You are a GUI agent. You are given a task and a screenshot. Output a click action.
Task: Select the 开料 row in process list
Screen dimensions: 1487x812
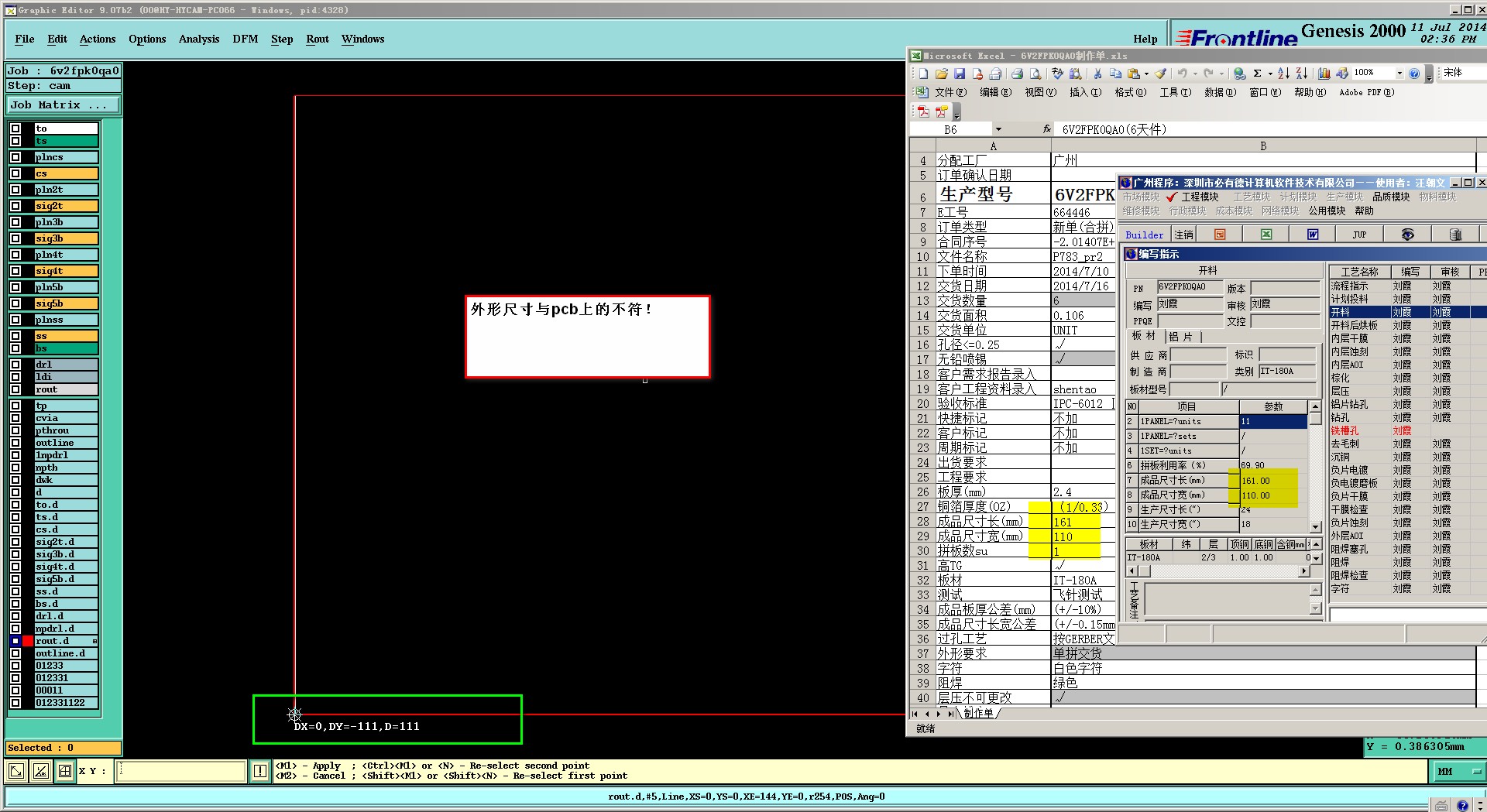pos(1407,312)
